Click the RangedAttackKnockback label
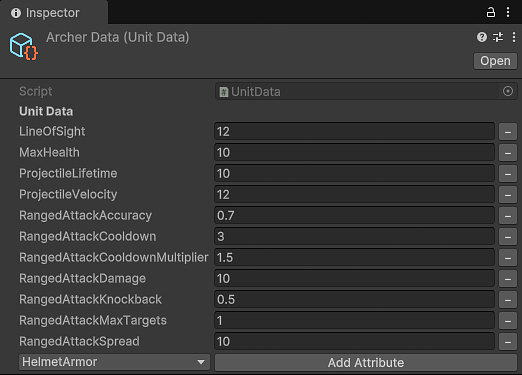522x375 pixels. point(90,299)
